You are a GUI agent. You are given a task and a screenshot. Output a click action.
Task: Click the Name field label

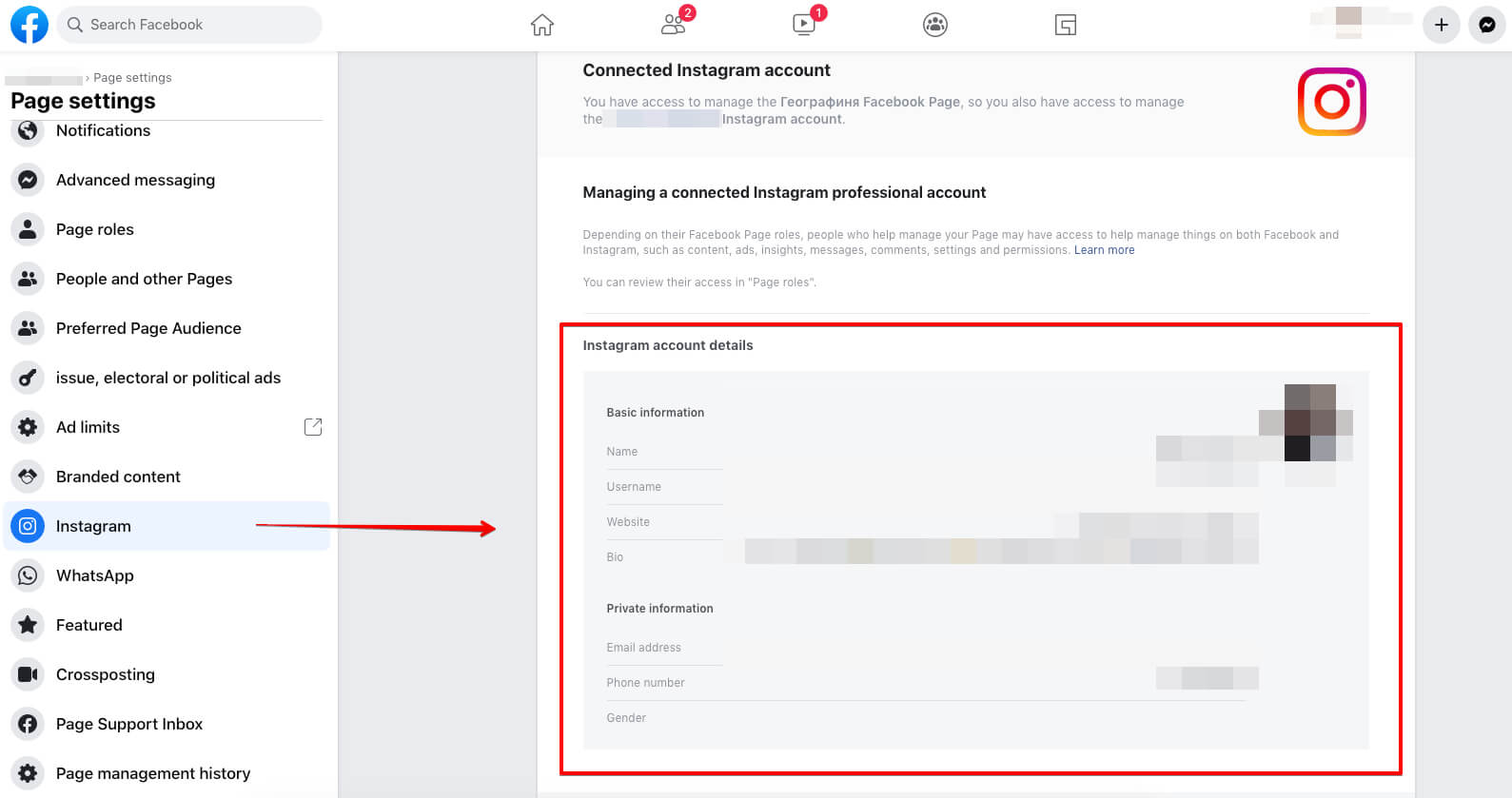622,452
